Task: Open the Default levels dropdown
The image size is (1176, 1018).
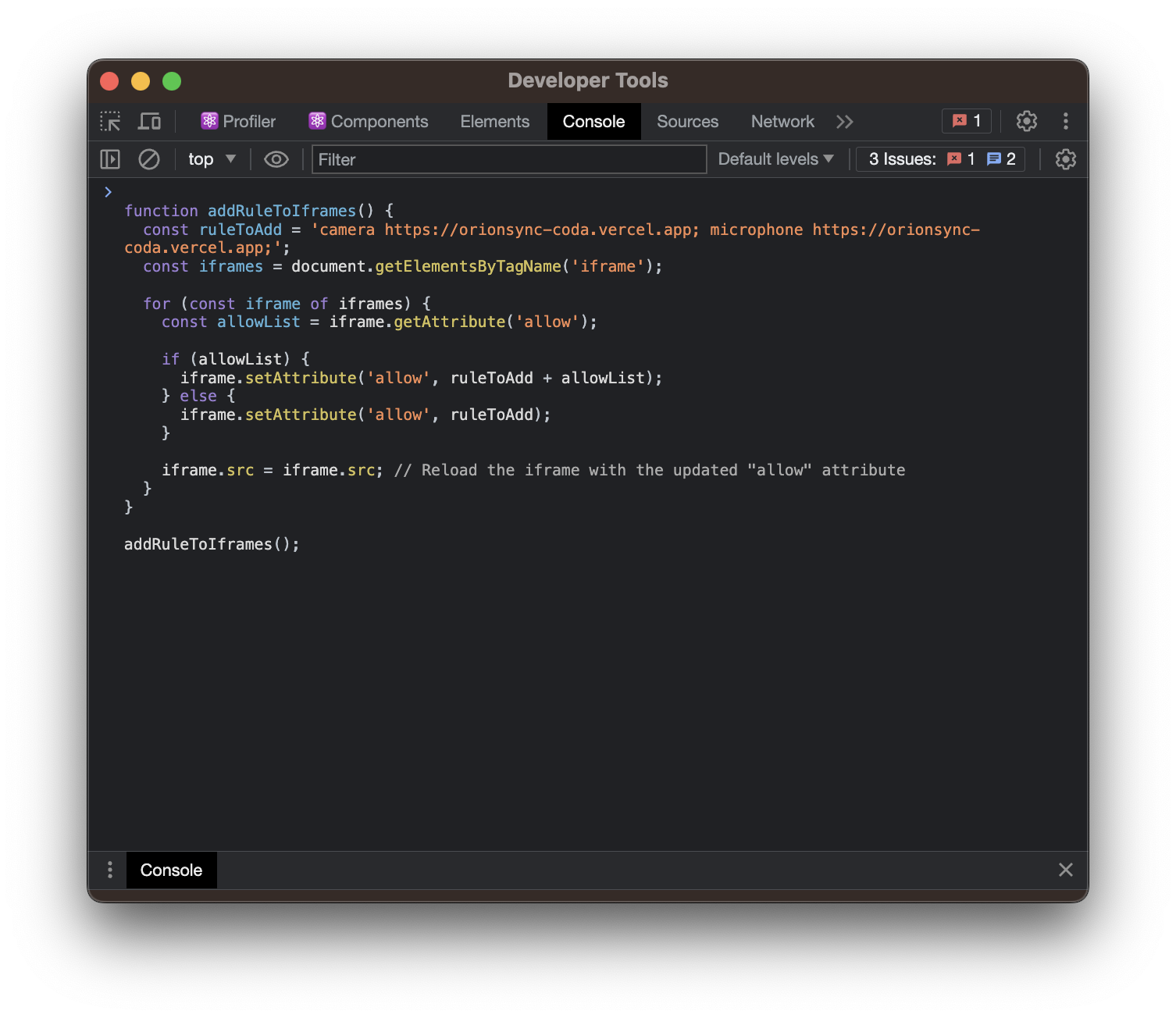Action: 775,159
